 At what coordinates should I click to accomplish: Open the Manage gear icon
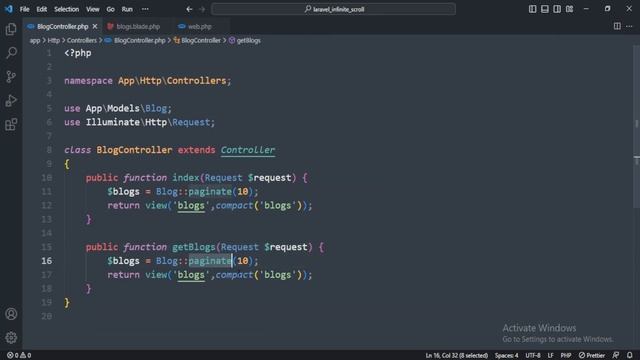(x=11, y=338)
